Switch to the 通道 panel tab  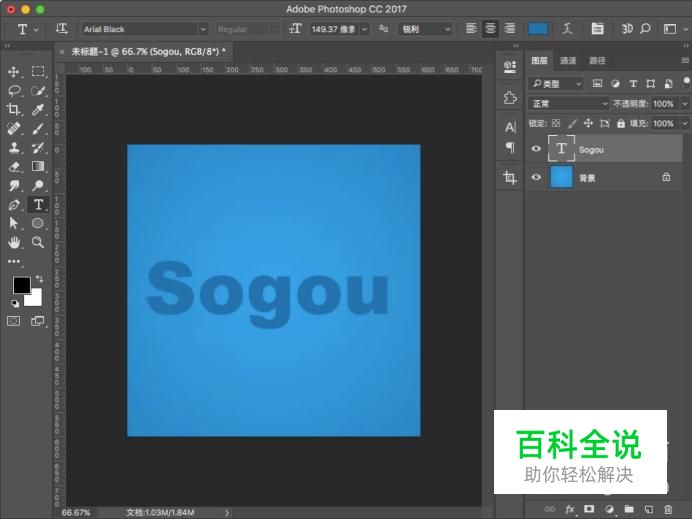(568, 61)
